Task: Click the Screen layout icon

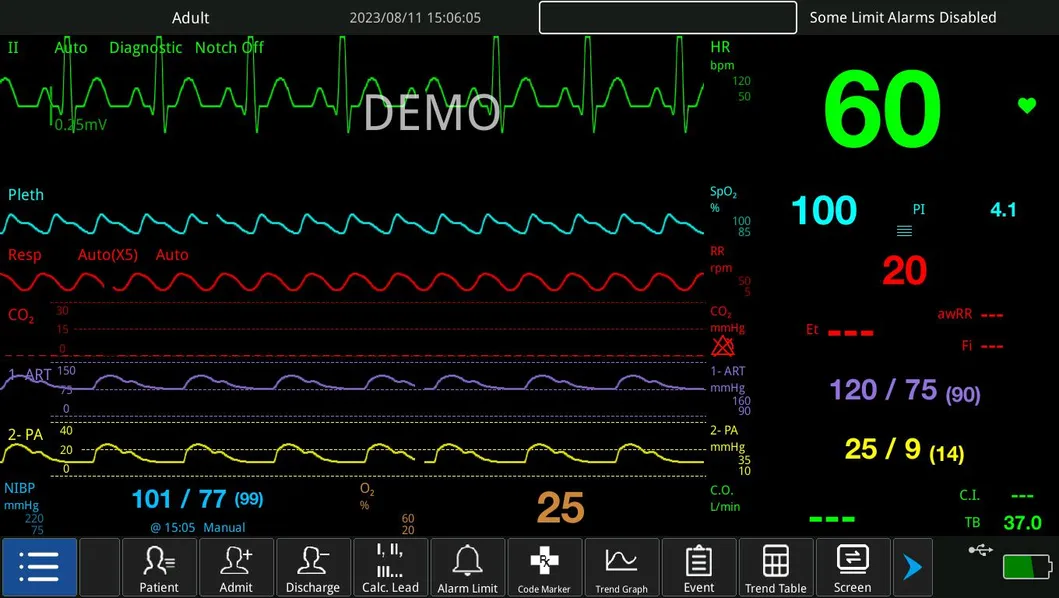Action: tap(852, 567)
